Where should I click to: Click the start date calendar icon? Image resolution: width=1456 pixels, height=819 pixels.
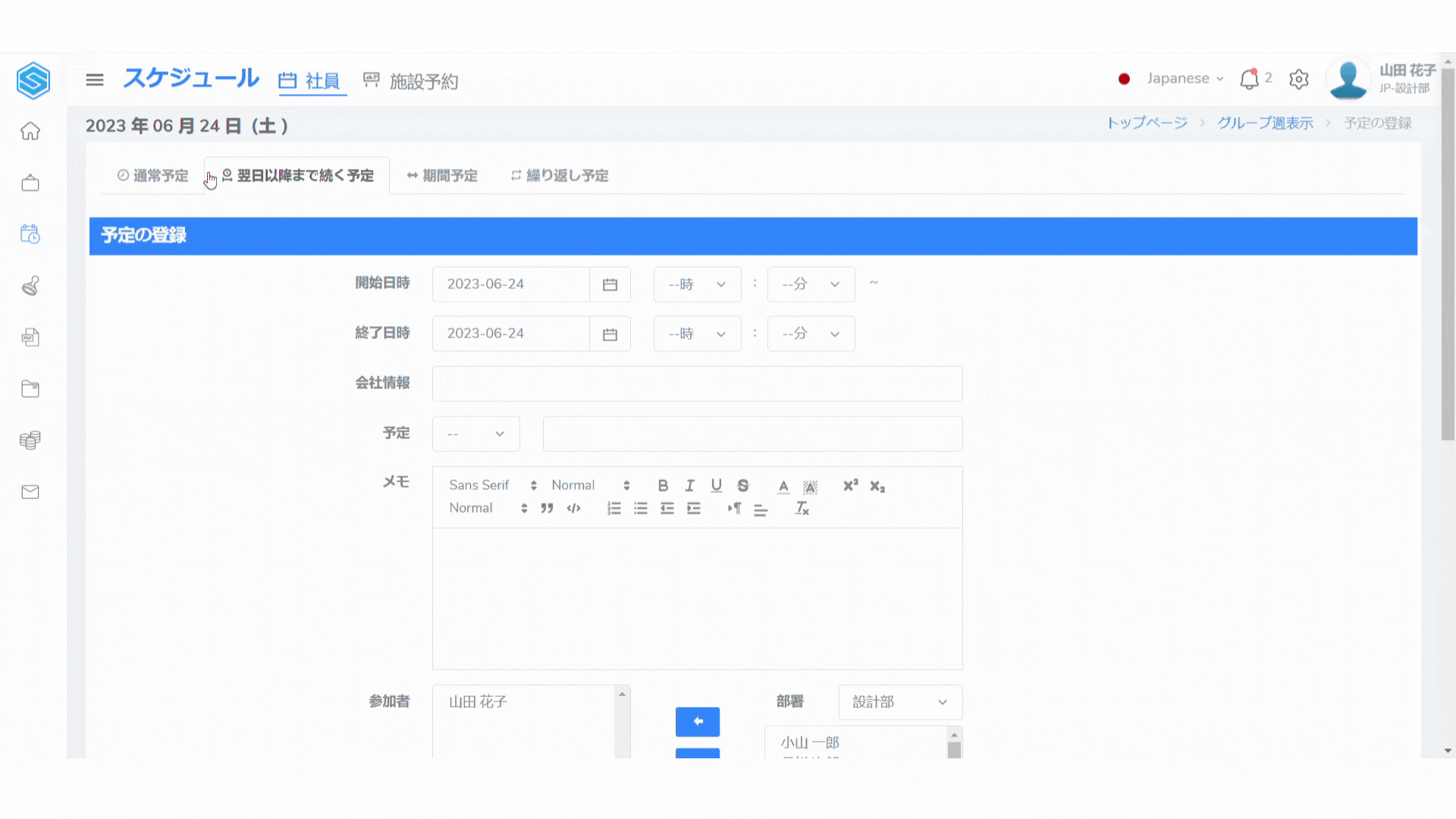pos(610,284)
